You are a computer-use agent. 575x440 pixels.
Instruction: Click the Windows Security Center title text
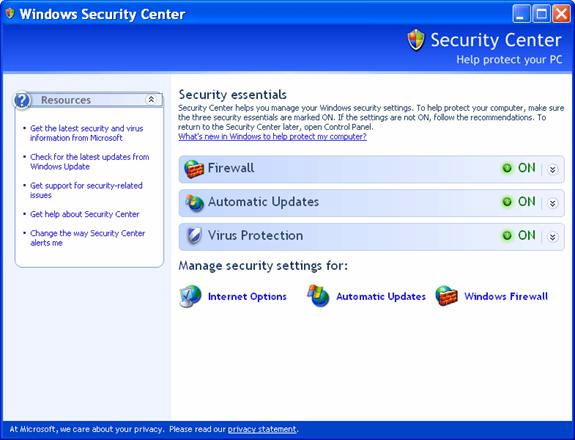(102, 14)
